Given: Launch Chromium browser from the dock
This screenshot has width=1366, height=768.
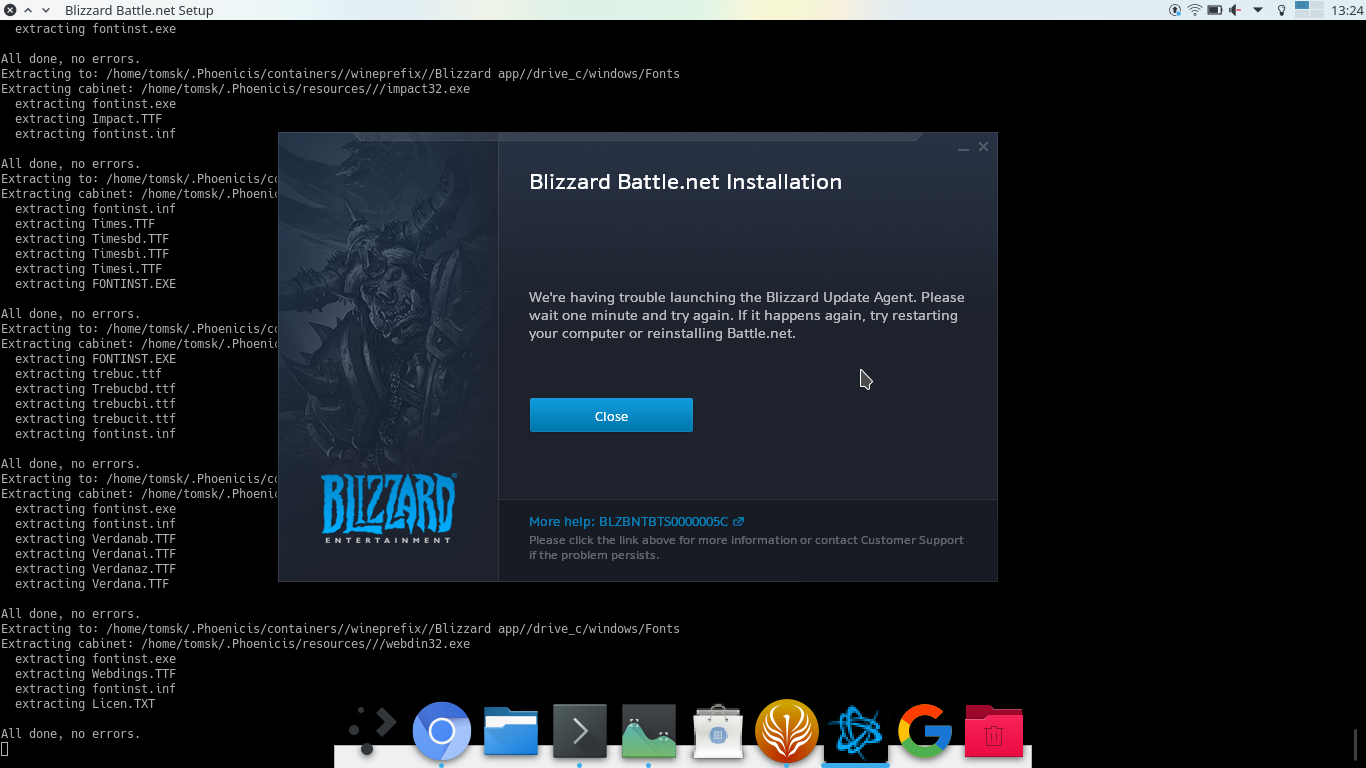Looking at the screenshot, I should click(441, 732).
